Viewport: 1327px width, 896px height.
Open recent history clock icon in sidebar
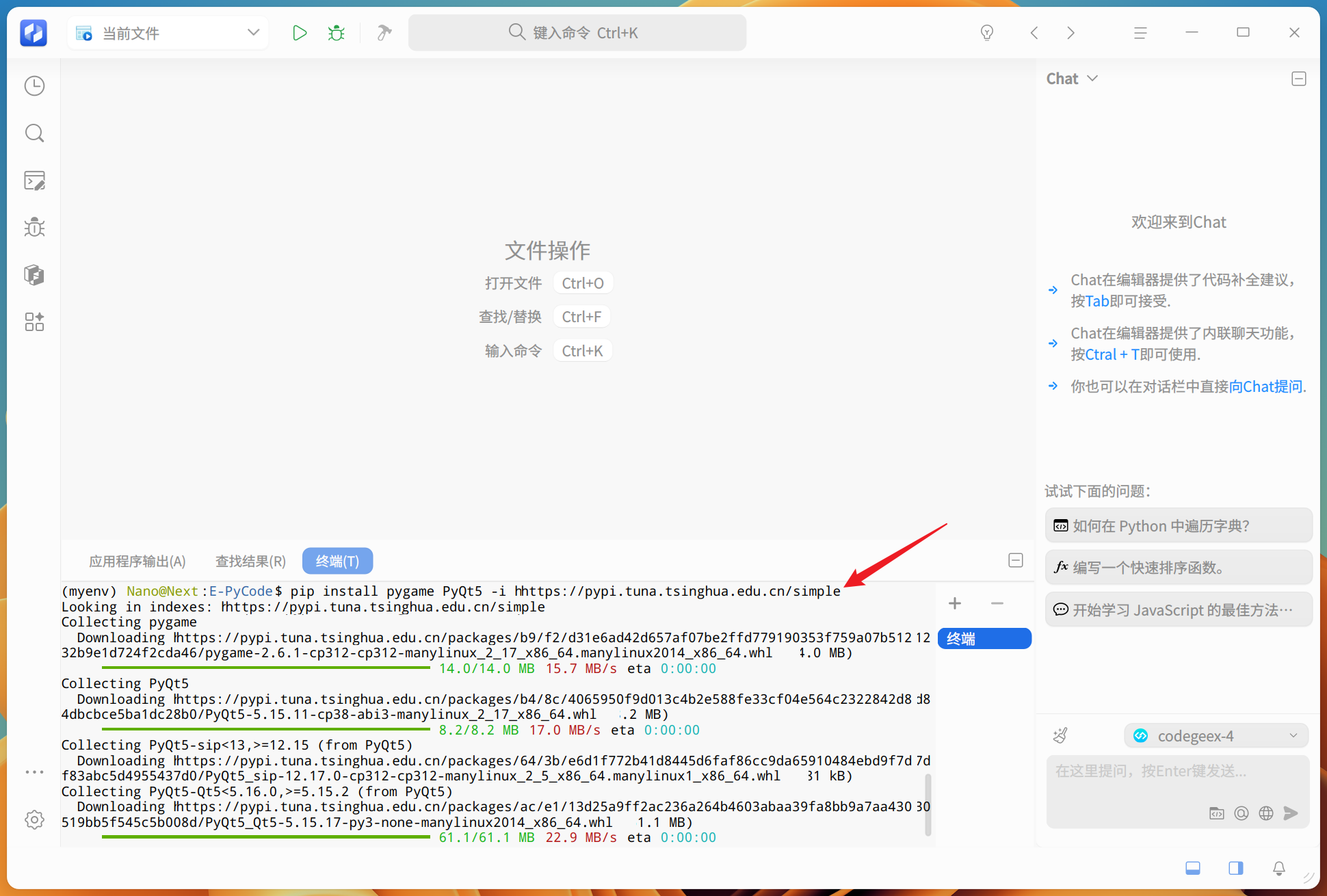34,85
